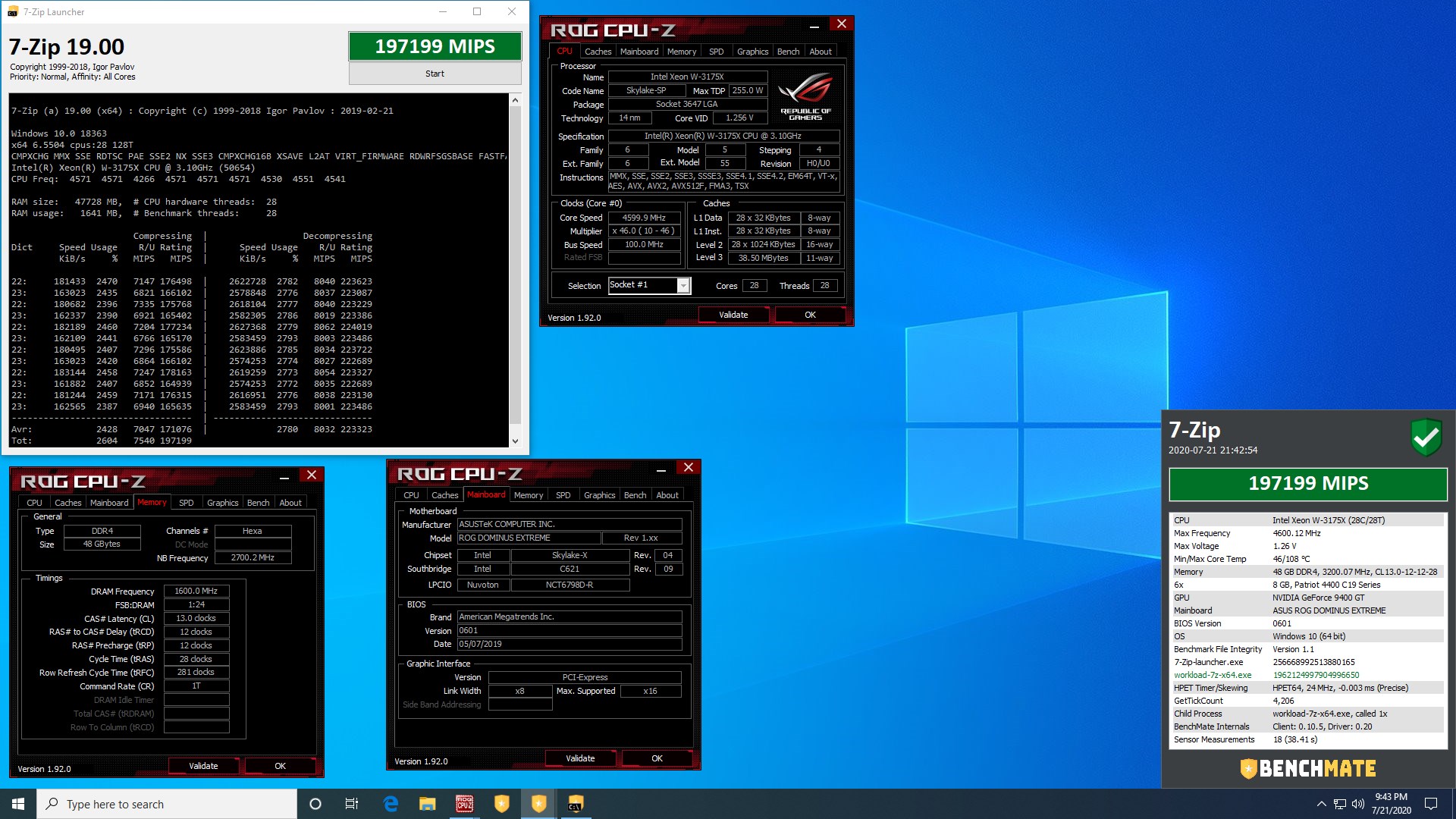This screenshot has height=819, width=1456.
Task: Click ROG DOMINUS EXTREME model field
Action: pos(529,538)
